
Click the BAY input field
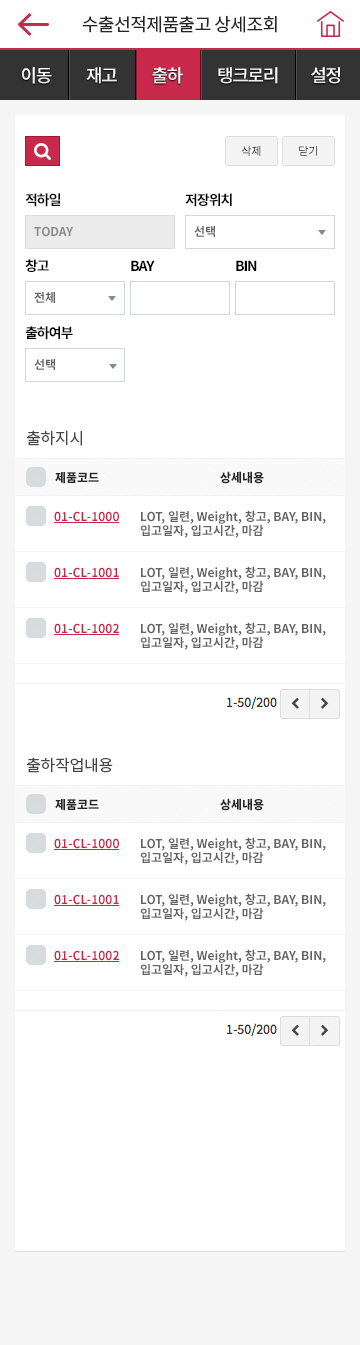coord(180,298)
